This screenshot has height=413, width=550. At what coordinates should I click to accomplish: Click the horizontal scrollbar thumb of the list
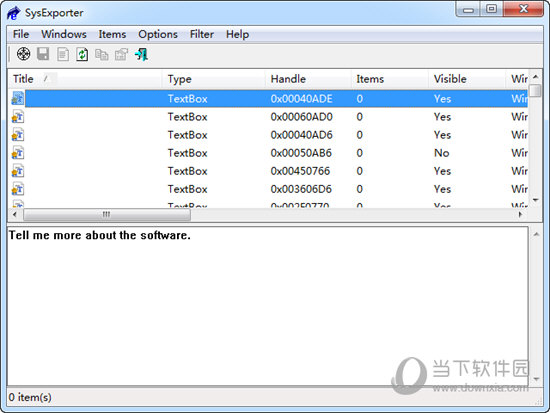107,214
